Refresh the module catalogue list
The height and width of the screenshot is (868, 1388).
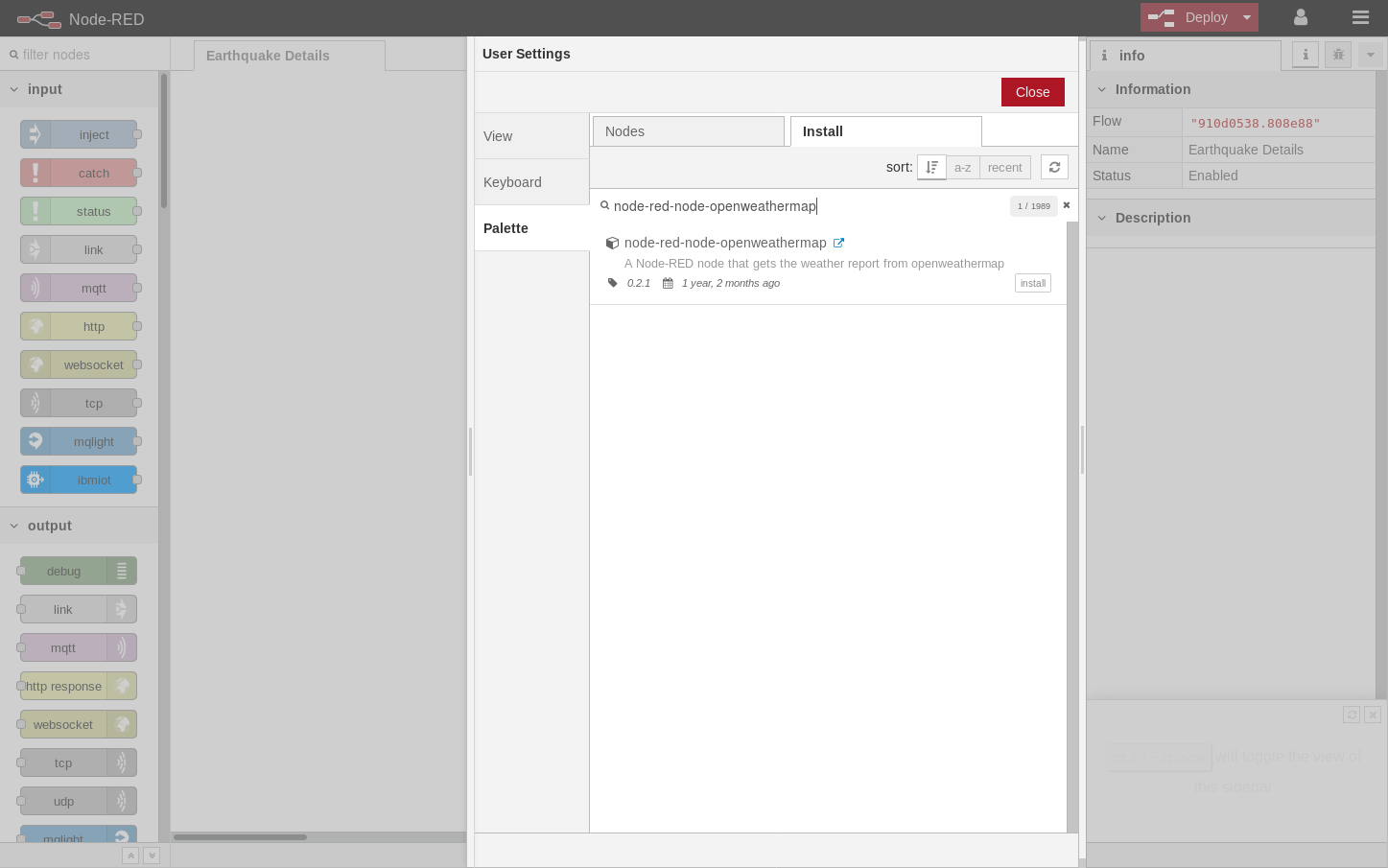[1054, 167]
